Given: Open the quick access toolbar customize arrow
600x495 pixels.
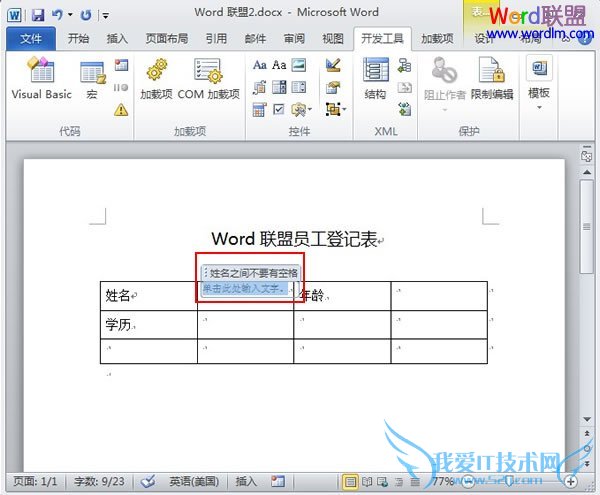Looking at the screenshot, I should coord(108,15).
